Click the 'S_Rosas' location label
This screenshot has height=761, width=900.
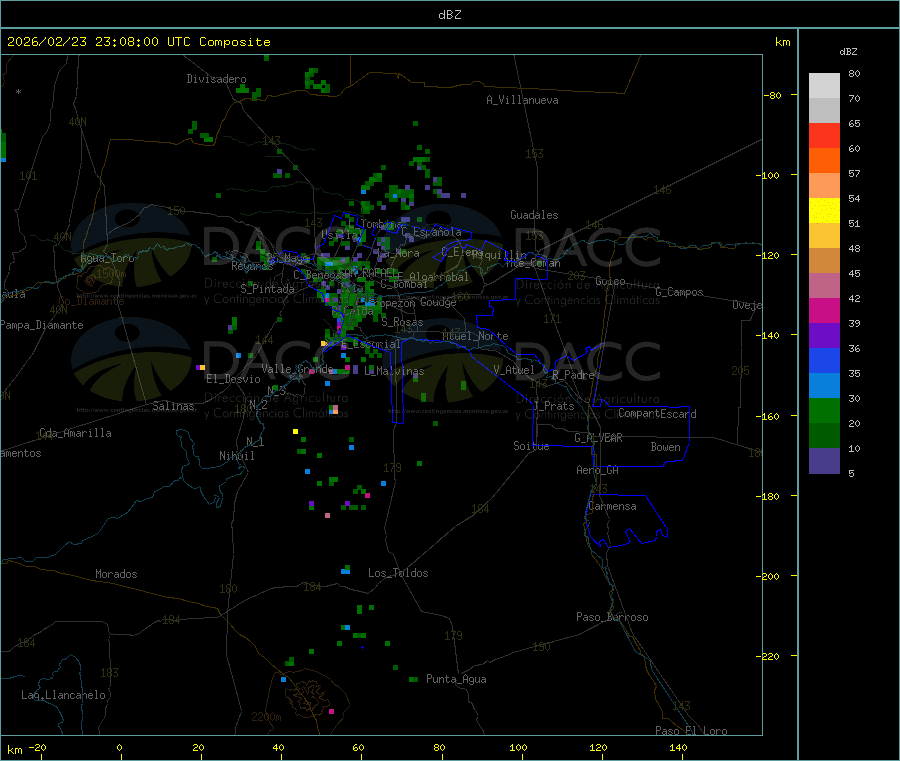tap(402, 322)
